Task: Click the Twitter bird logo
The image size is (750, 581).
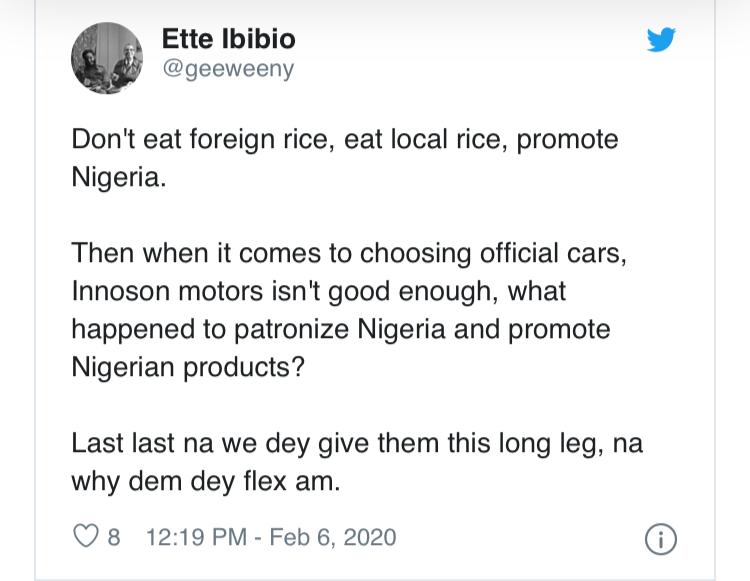Action: point(661,41)
